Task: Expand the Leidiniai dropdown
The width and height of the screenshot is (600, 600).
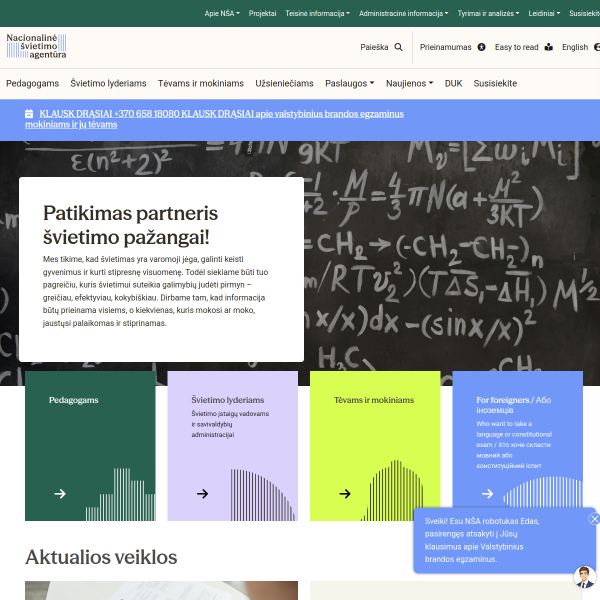Action: pyautogui.click(x=544, y=13)
